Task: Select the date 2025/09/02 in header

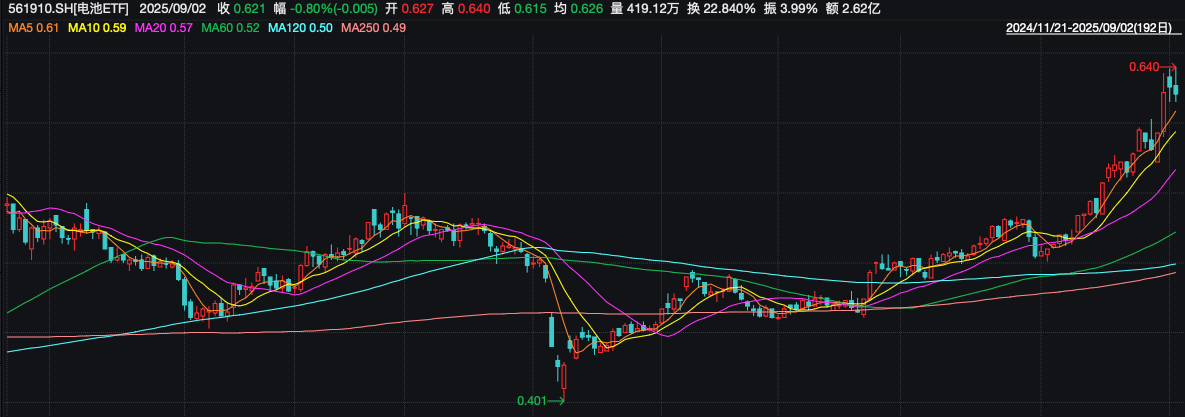Action: pyautogui.click(x=175, y=9)
